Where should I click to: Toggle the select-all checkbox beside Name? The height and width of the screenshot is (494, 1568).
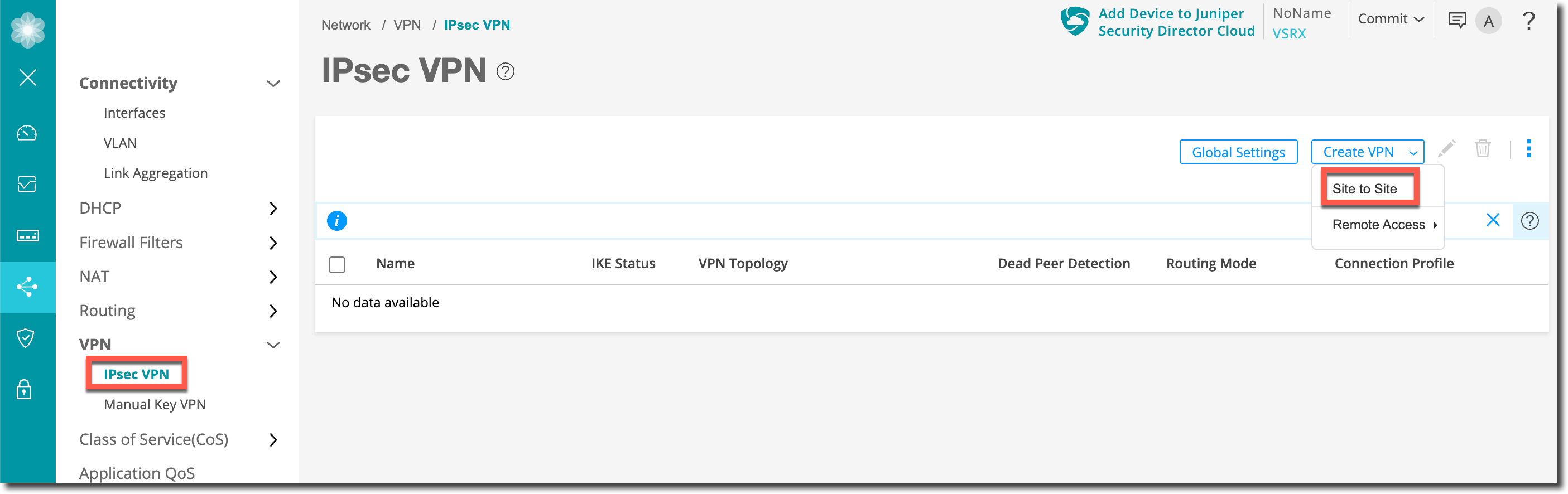point(336,264)
